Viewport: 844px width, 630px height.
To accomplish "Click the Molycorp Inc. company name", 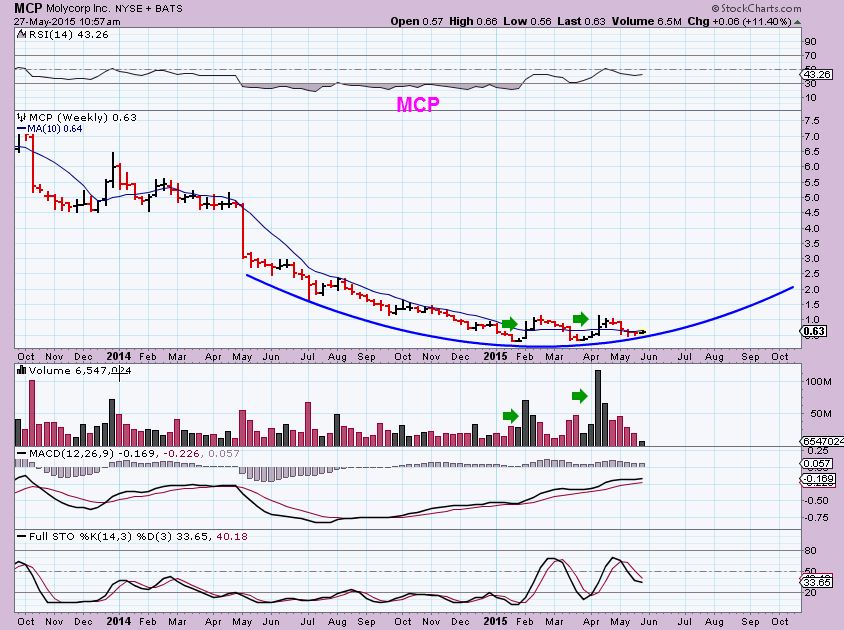I will pos(79,9).
